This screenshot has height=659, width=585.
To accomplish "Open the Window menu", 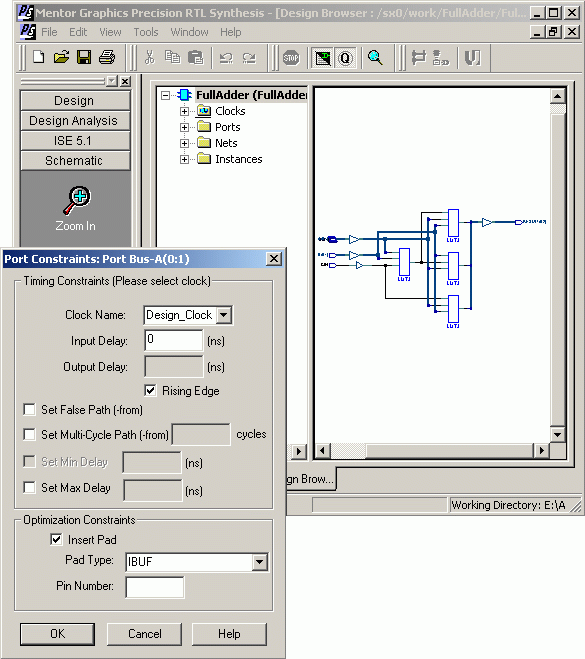I will 189,32.
